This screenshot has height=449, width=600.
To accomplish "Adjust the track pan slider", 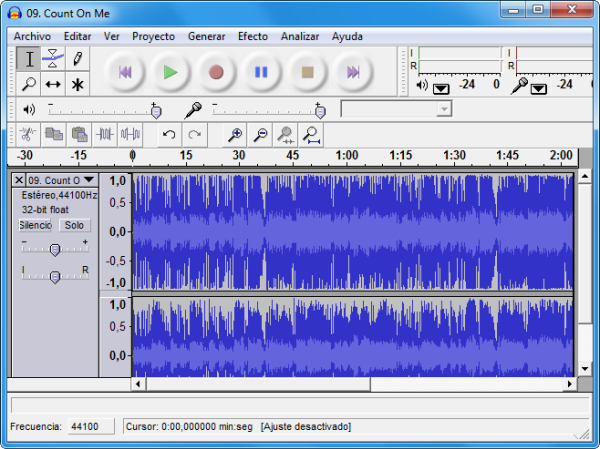I will pos(55,276).
